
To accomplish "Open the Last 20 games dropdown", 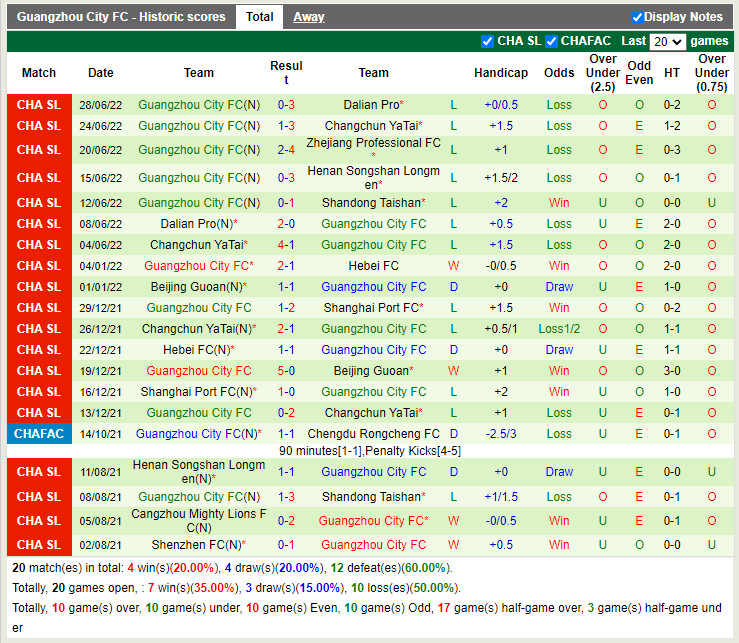I will point(667,41).
